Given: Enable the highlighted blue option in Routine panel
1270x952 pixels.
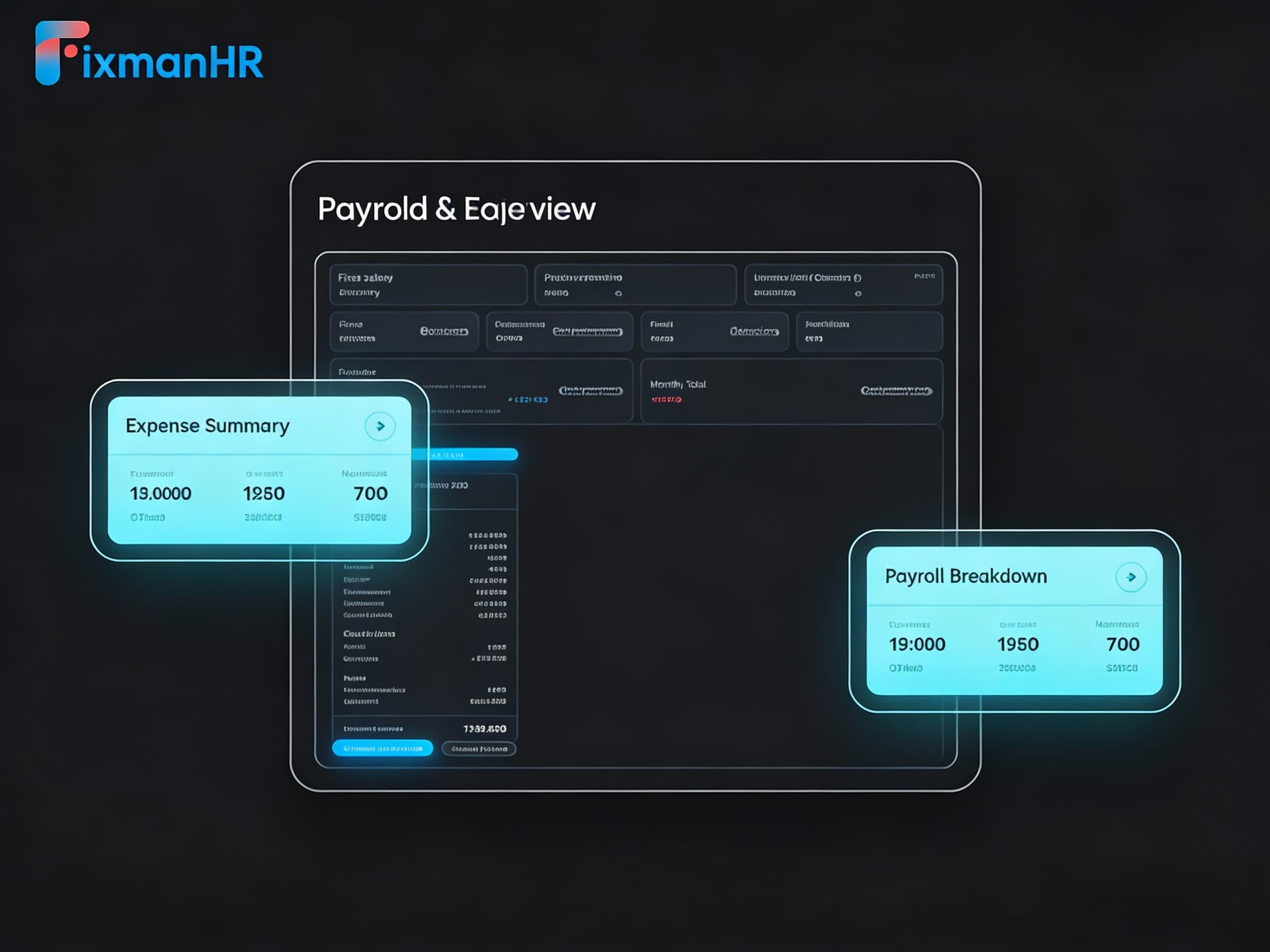Looking at the screenshot, I should tap(528, 399).
